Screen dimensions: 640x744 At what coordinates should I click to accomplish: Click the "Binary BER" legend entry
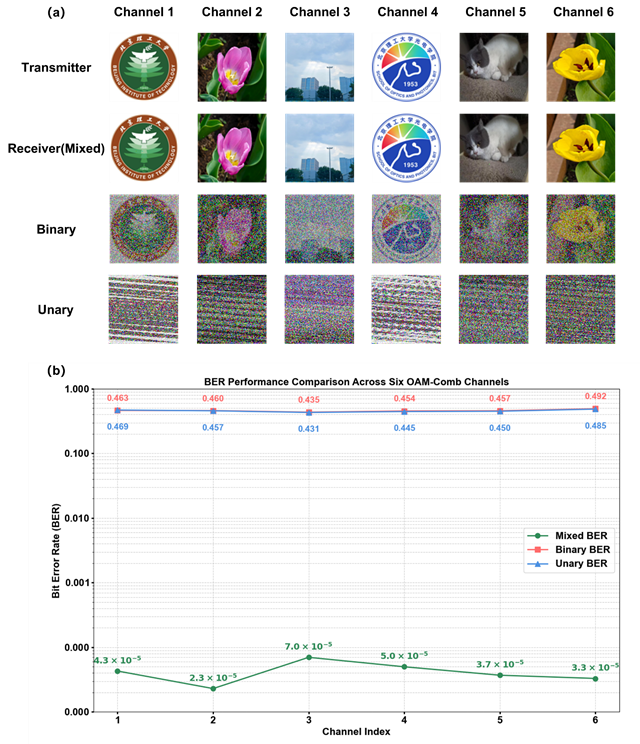568,549
